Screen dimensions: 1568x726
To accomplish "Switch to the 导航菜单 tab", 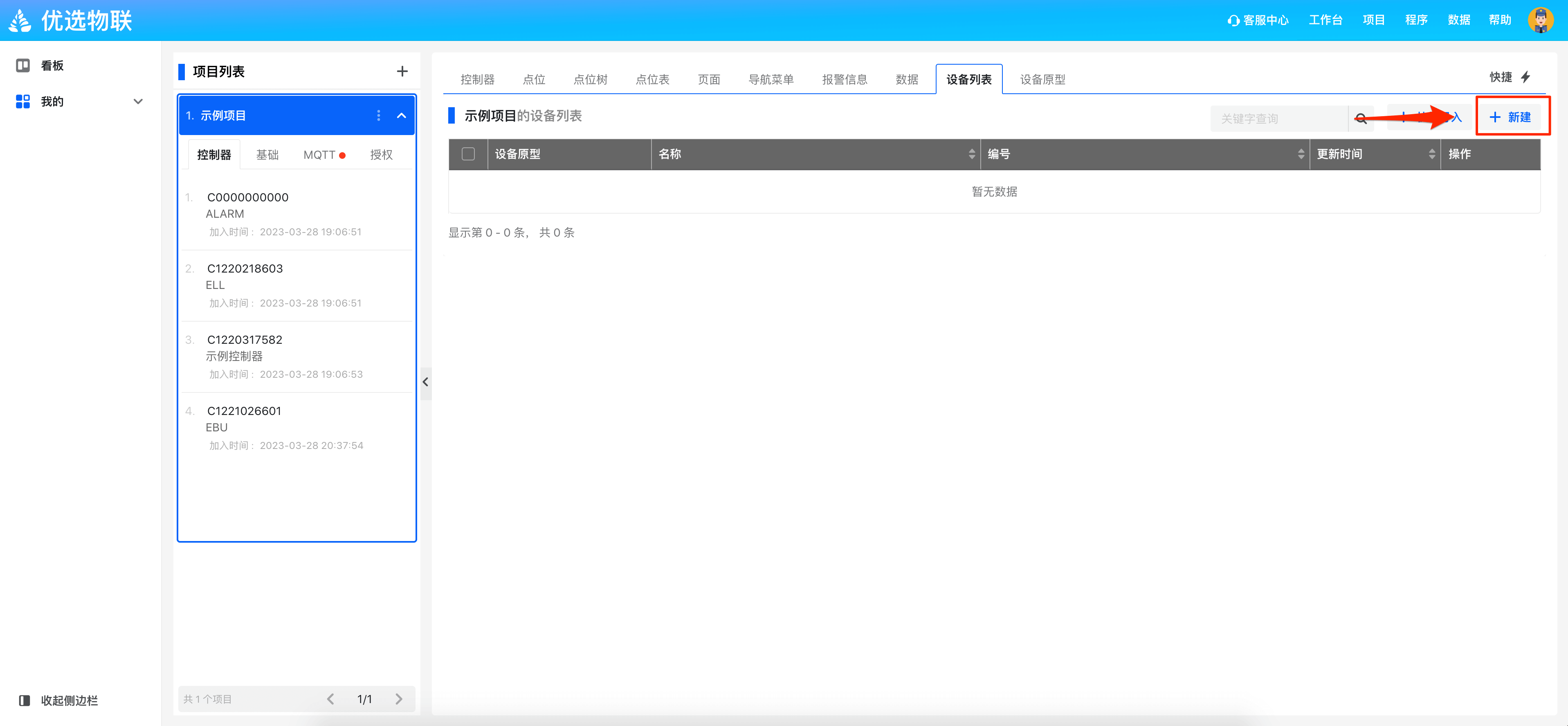I will tap(771, 80).
